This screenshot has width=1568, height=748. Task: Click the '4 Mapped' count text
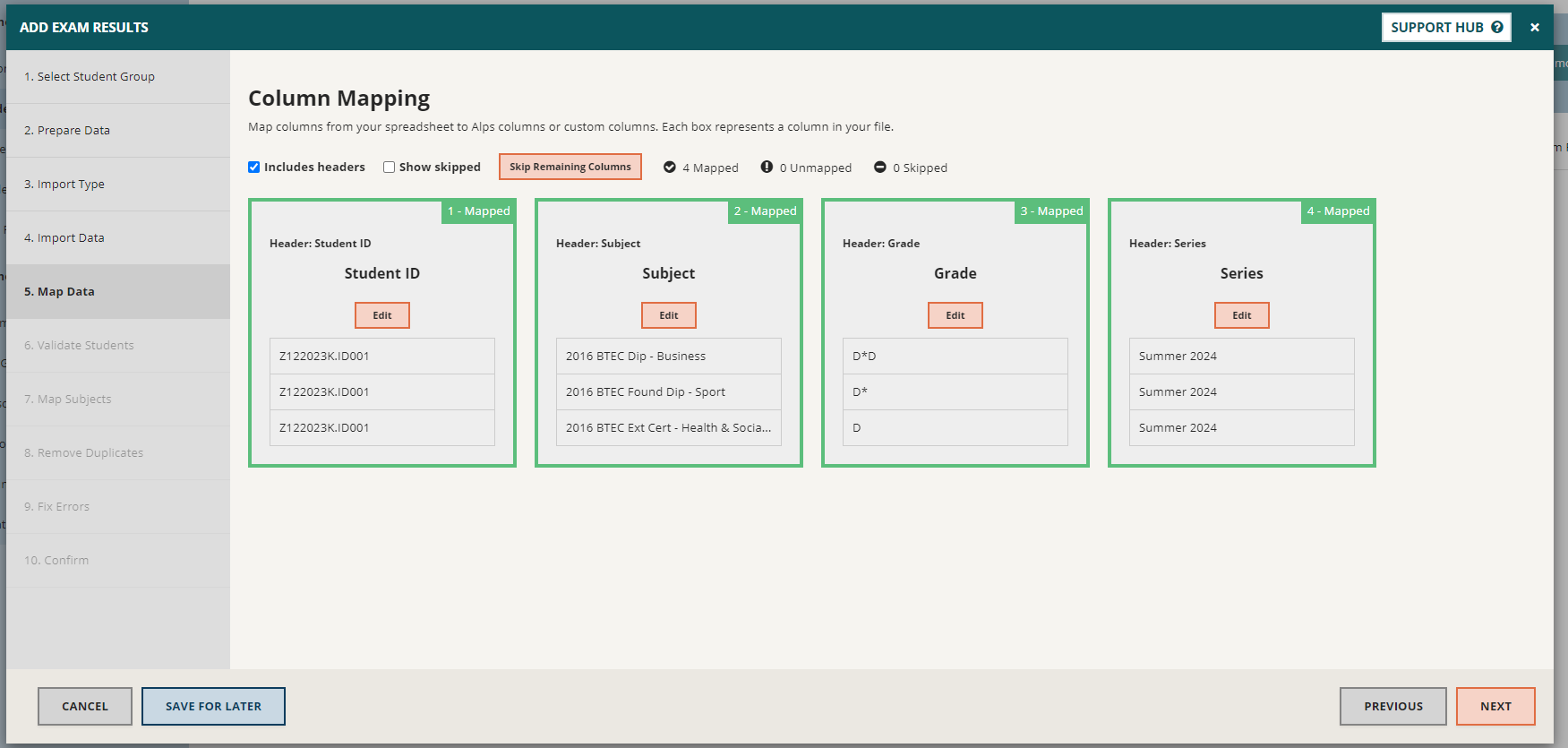[x=710, y=168]
